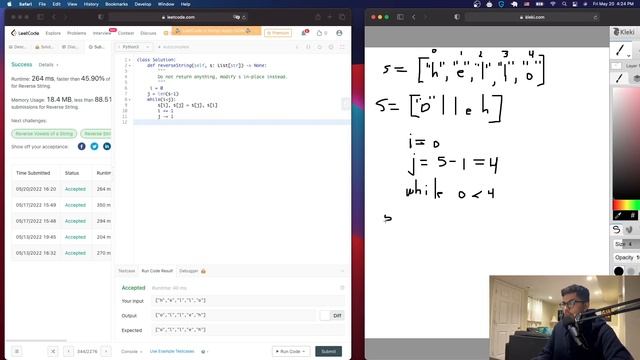This screenshot has width=640, height=360.
Task: Open the Interview menu in the LeetCode nav
Action: [102, 33]
